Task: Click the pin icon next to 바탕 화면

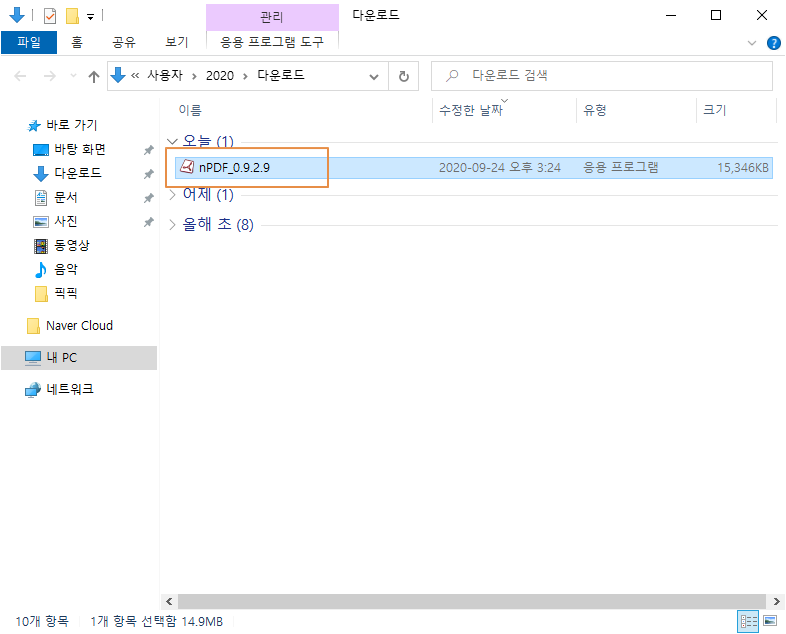Action: (148, 150)
